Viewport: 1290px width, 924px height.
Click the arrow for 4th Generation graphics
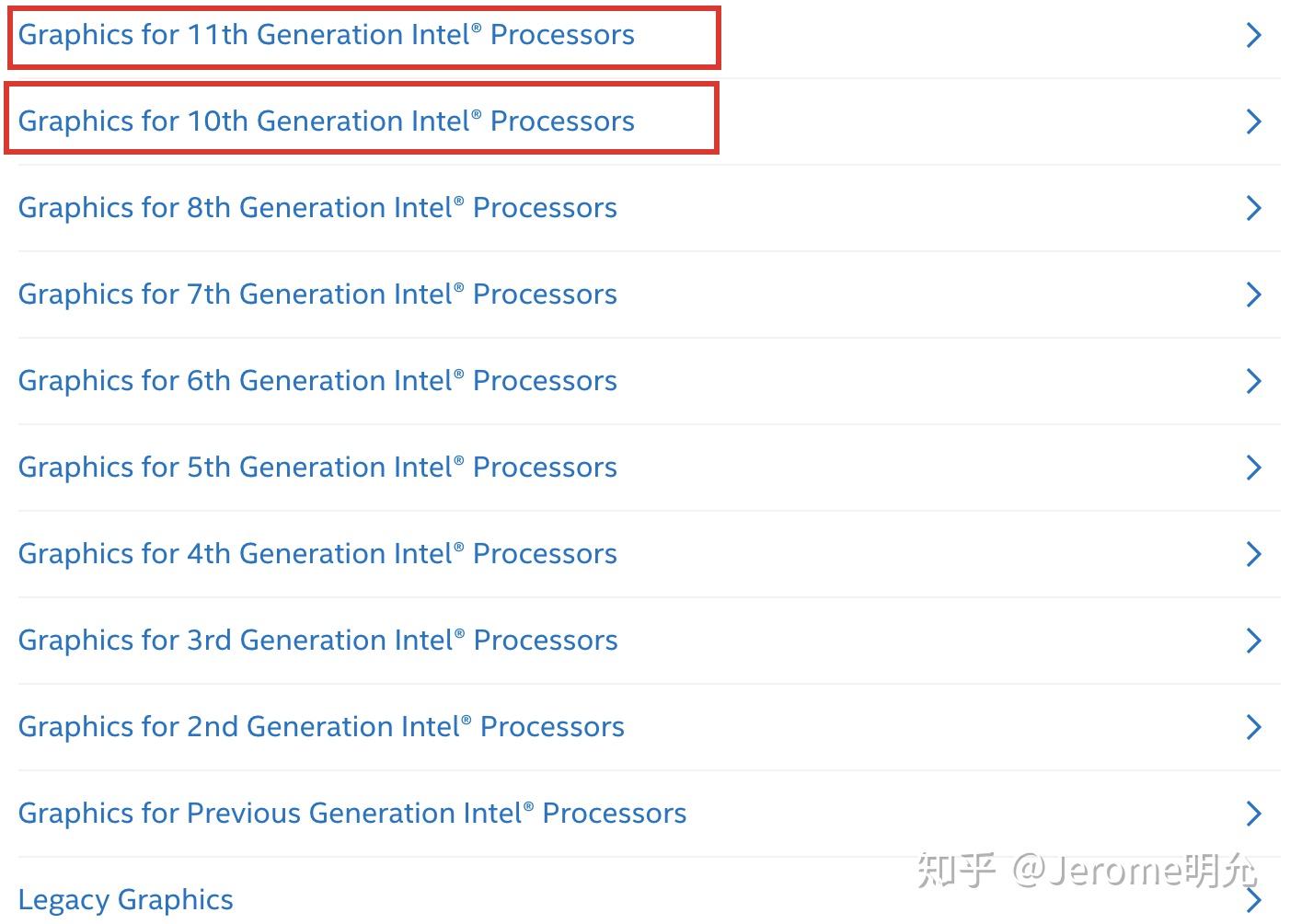pos(1253,554)
